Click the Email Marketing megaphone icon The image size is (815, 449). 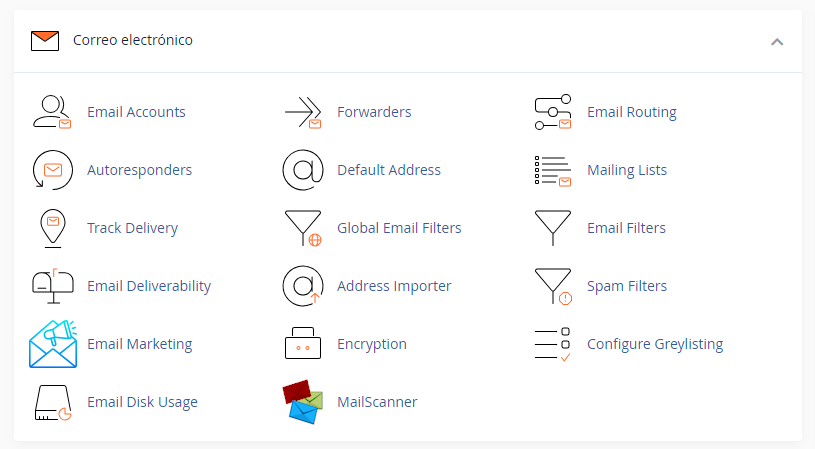point(53,344)
